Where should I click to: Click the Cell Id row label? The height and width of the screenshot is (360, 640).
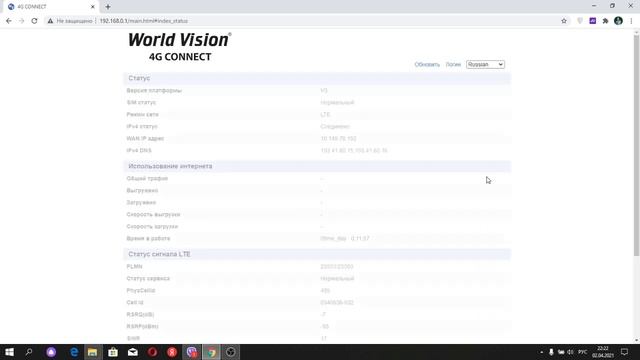tap(135, 302)
